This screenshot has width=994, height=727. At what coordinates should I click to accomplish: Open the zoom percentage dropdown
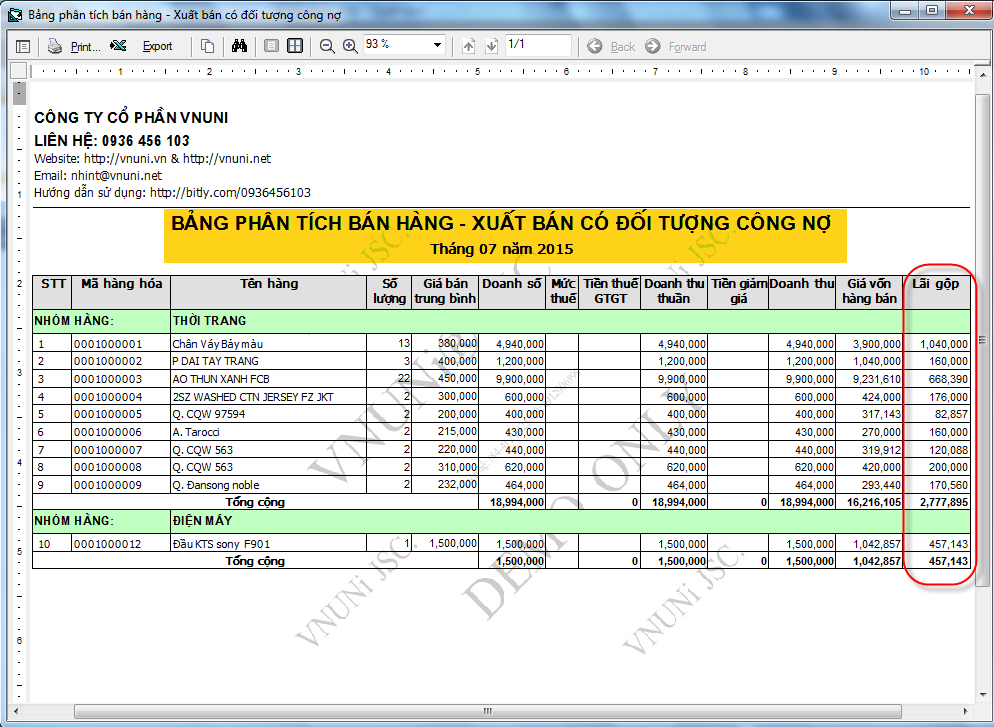[438, 46]
